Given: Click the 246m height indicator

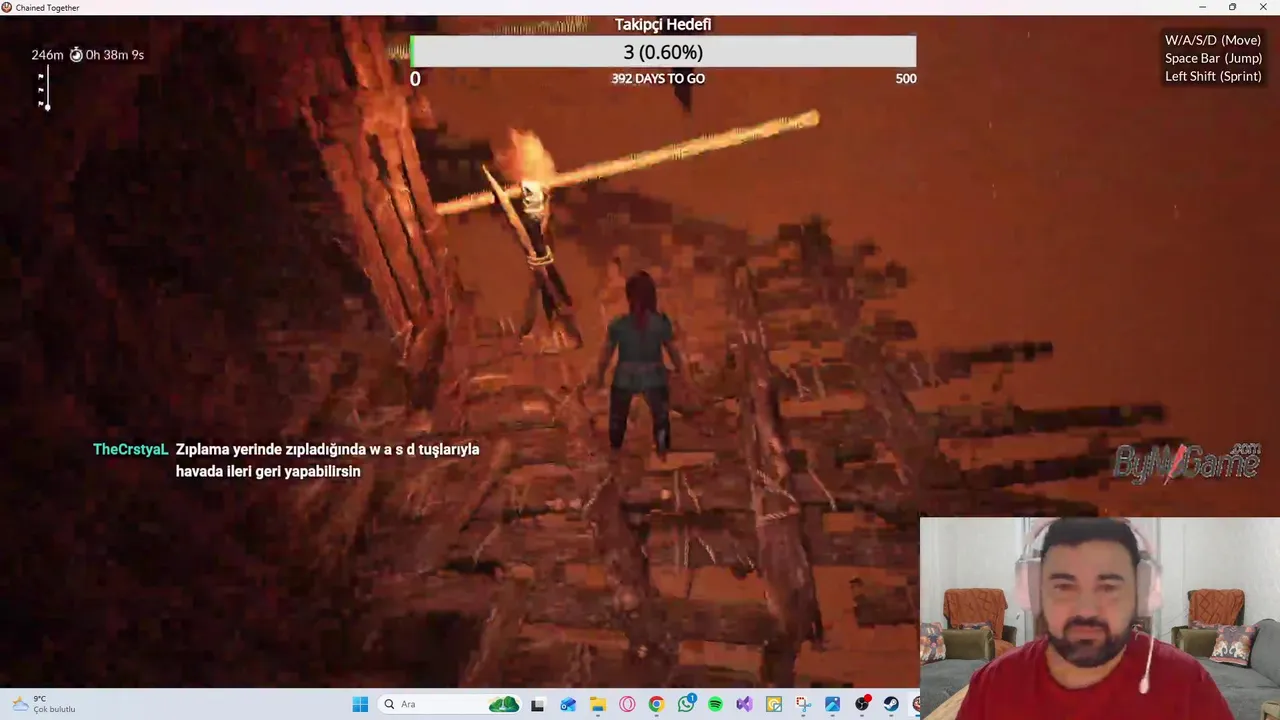Looking at the screenshot, I should click(x=47, y=55).
